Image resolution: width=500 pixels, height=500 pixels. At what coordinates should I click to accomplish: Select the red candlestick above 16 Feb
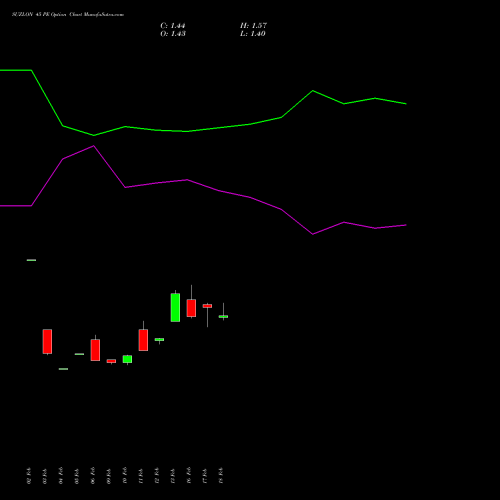pyautogui.click(x=191, y=308)
